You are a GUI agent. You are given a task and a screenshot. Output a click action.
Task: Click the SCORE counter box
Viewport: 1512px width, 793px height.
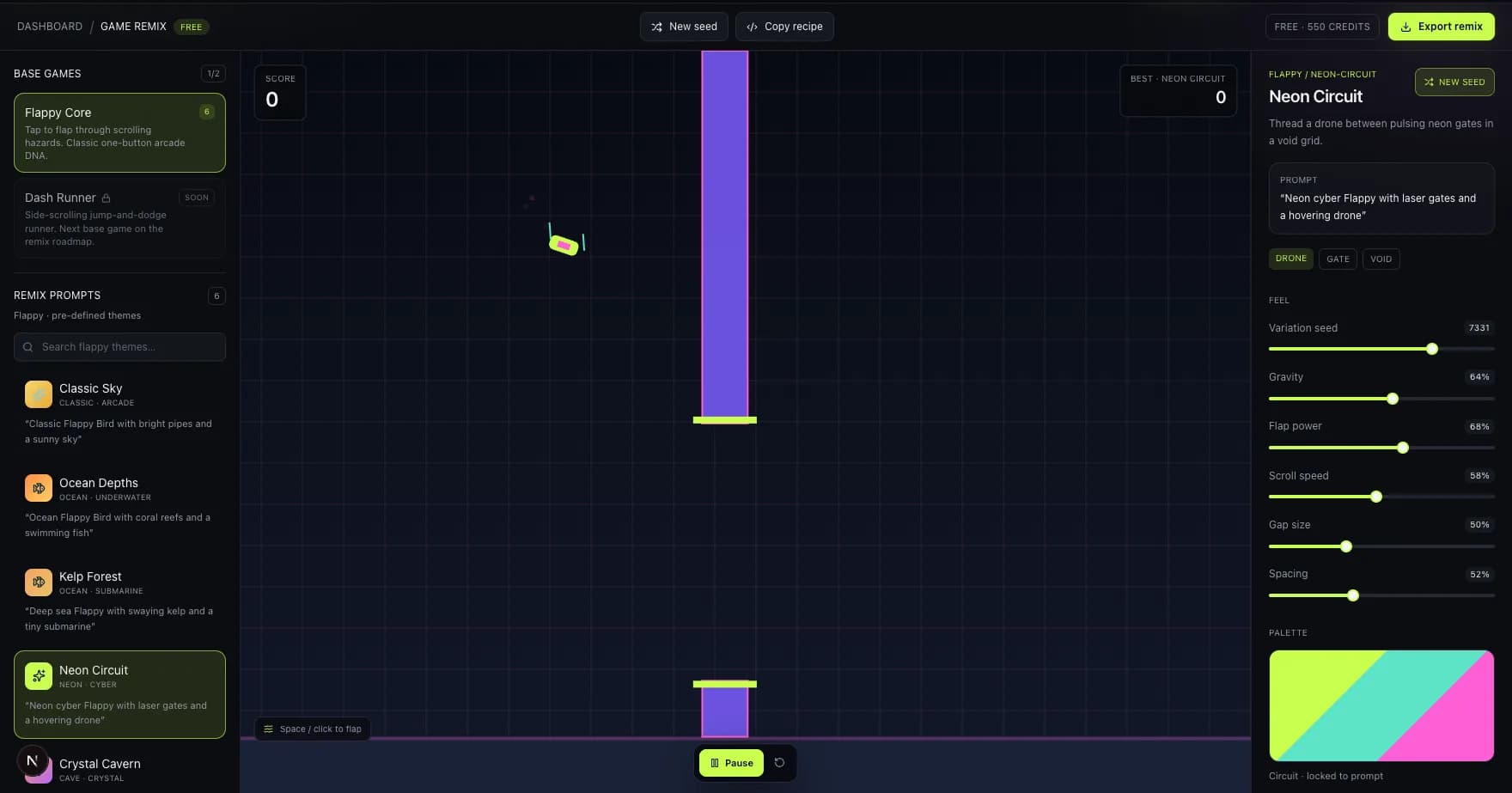pyautogui.click(x=280, y=92)
